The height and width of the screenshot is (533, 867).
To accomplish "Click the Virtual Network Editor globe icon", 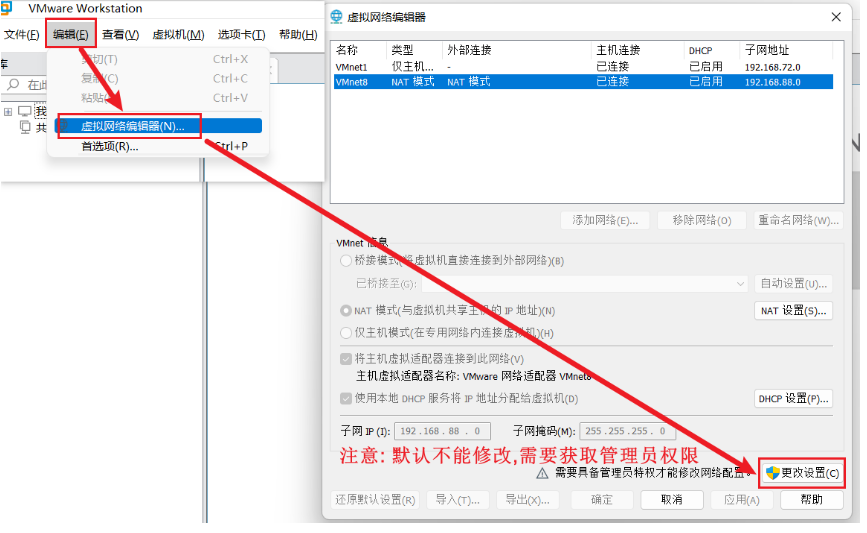I will (x=336, y=17).
